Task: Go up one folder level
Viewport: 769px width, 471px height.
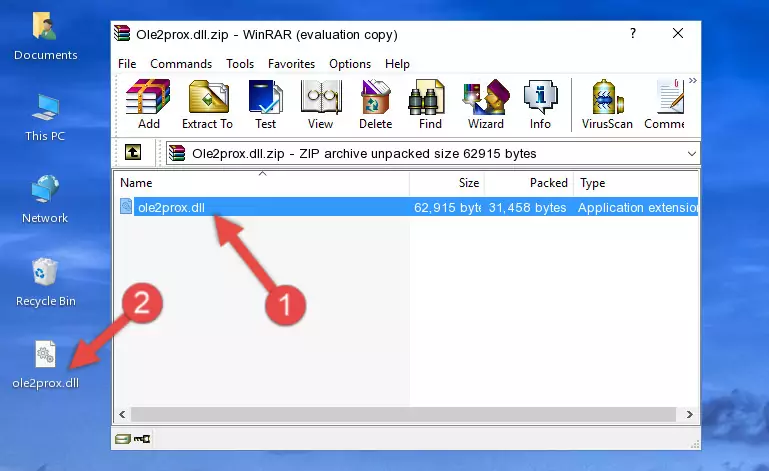Action: pyautogui.click(x=133, y=153)
